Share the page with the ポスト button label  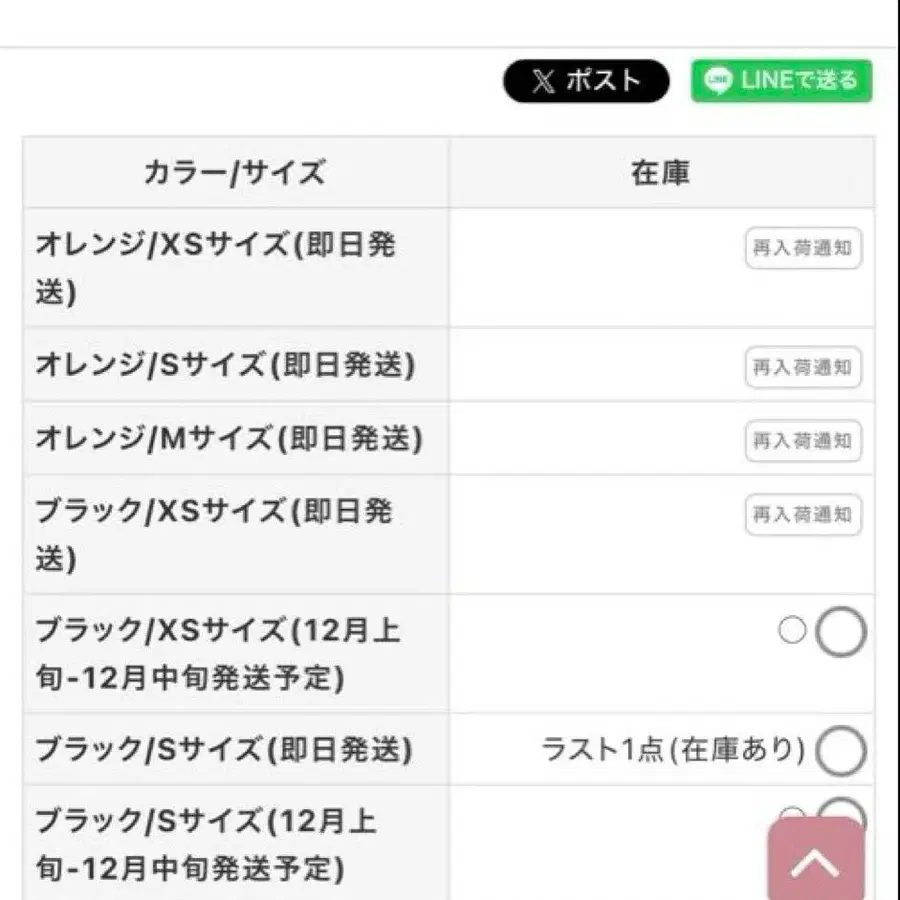[x=603, y=81]
